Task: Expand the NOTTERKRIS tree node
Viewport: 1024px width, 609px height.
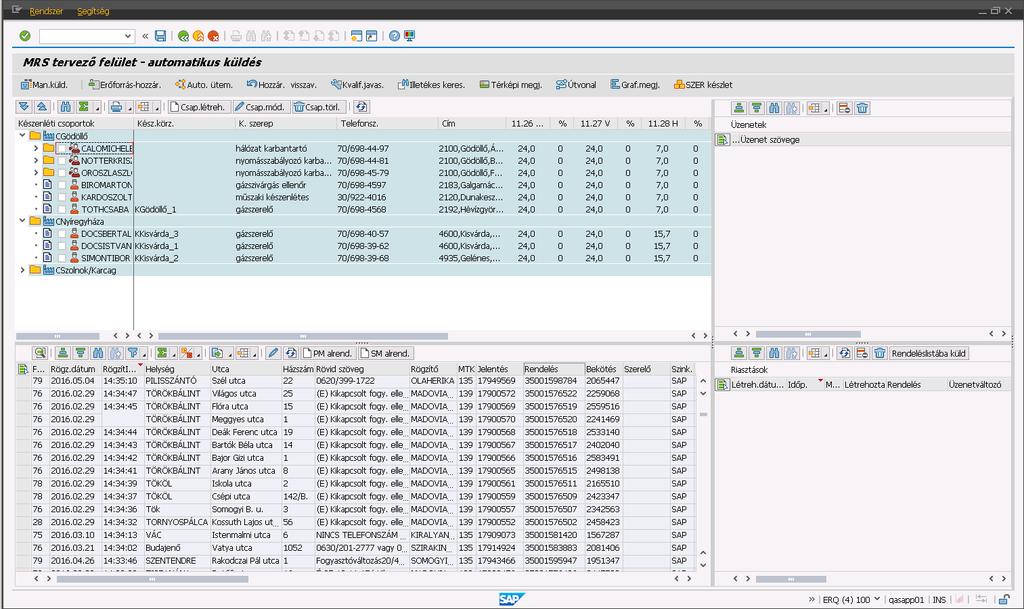Action: click(36, 161)
